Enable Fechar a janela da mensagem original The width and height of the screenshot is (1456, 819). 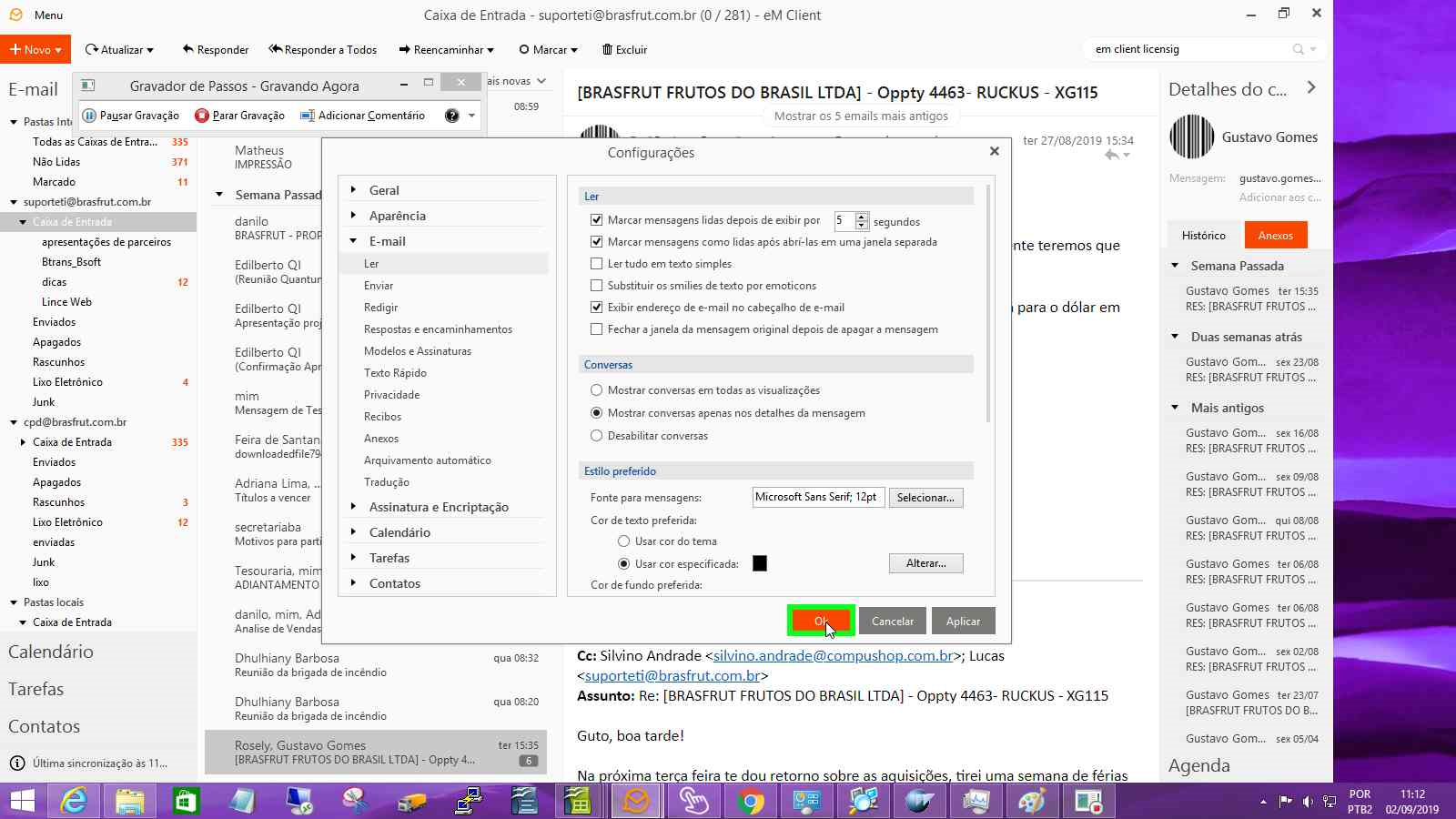[x=597, y=329]
